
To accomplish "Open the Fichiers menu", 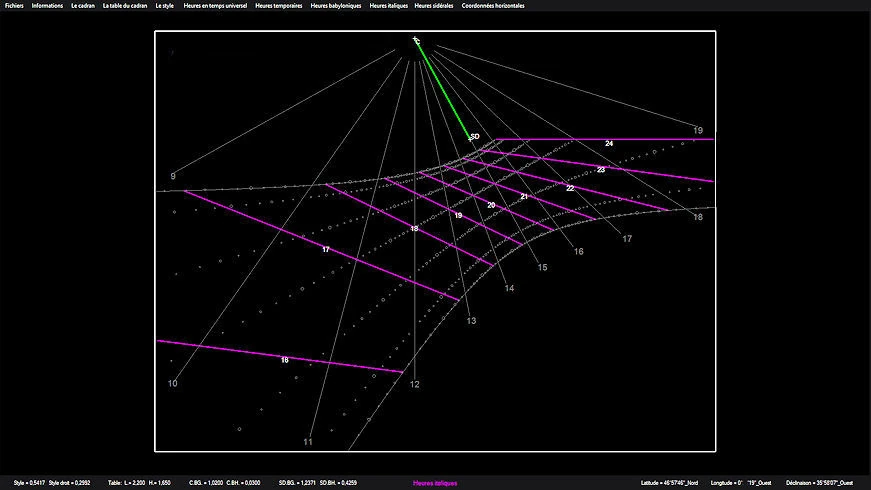I will point(14,6).
